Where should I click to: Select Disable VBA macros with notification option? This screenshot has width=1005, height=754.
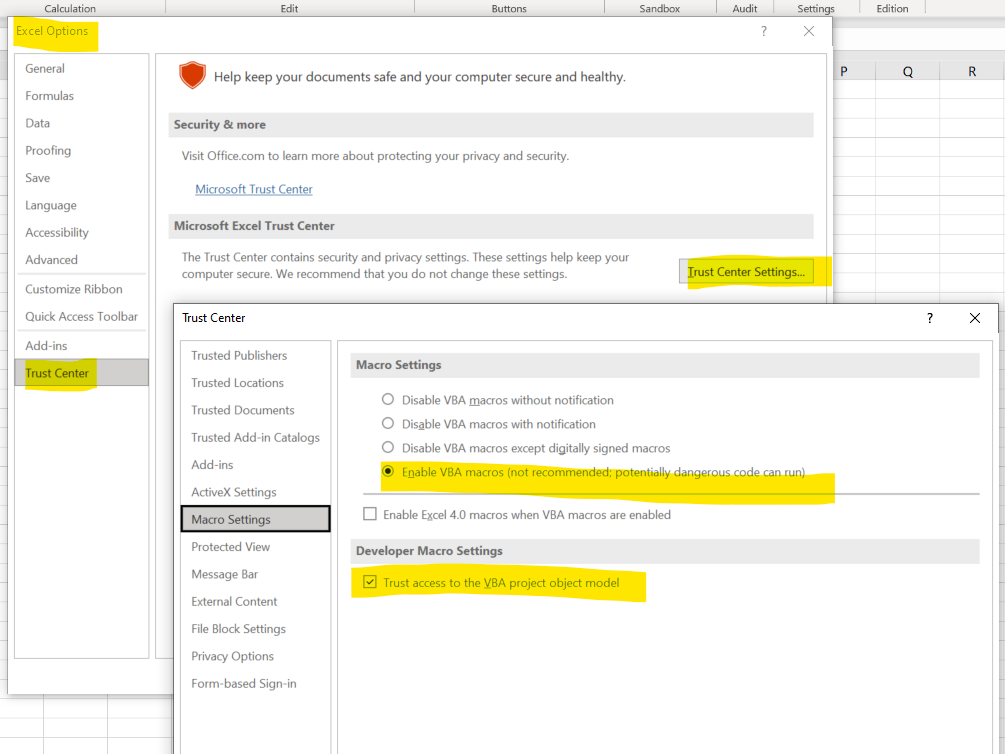pyautogui.click(x=388, y=424)
